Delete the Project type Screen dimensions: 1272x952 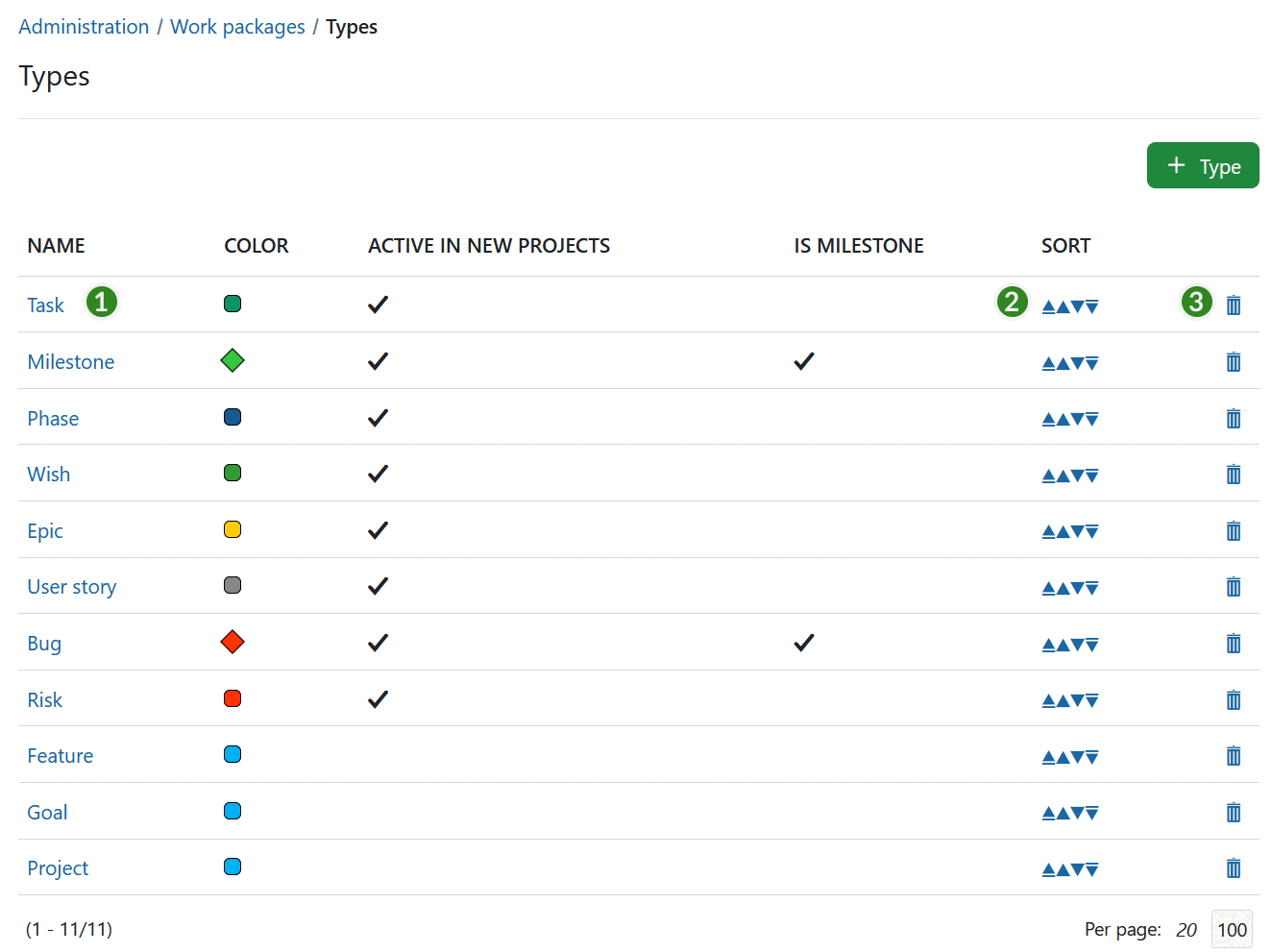(1233, 867)
